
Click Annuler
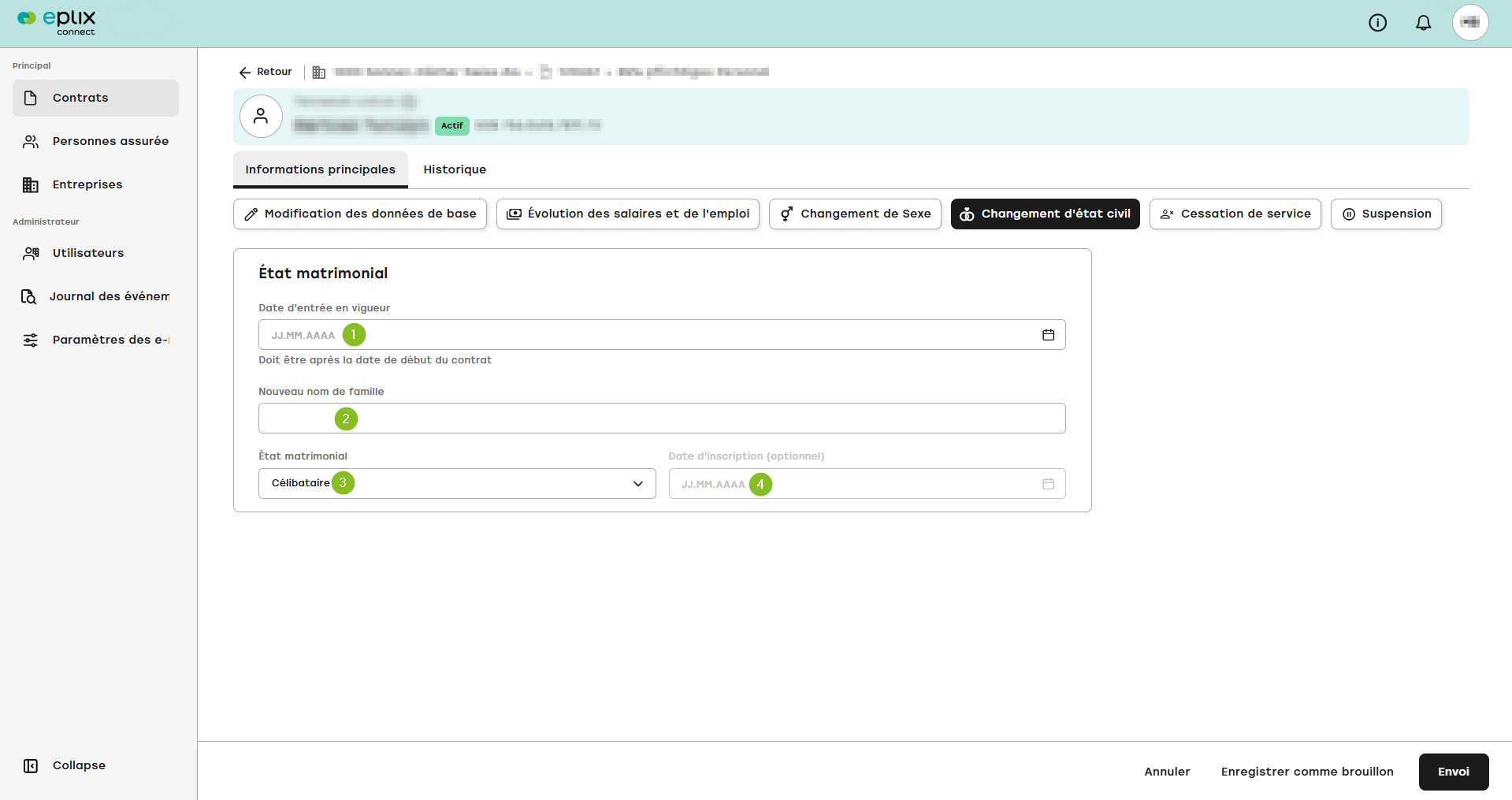[1167, 772]
